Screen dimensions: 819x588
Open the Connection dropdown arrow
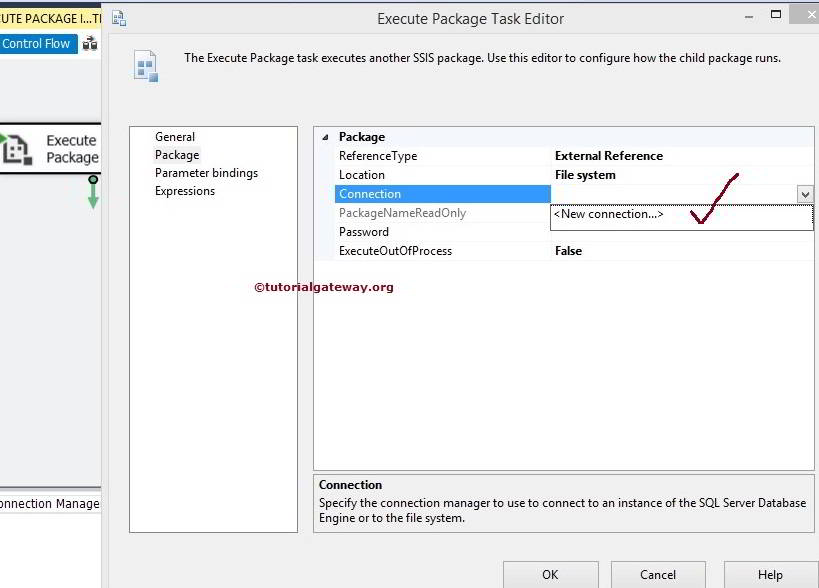click(805, 193)
